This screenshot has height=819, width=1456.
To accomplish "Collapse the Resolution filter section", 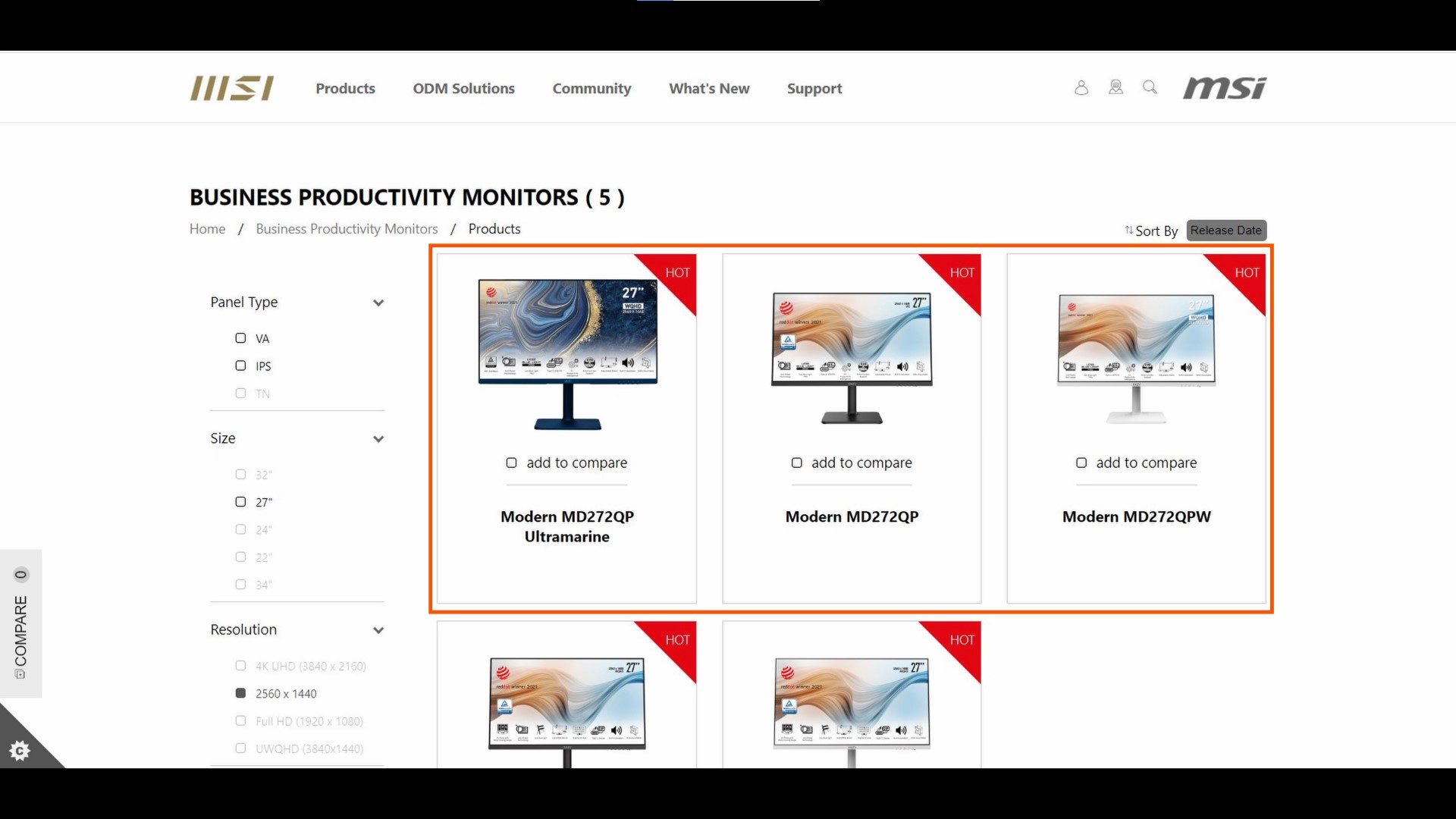I will coord(378,630).
